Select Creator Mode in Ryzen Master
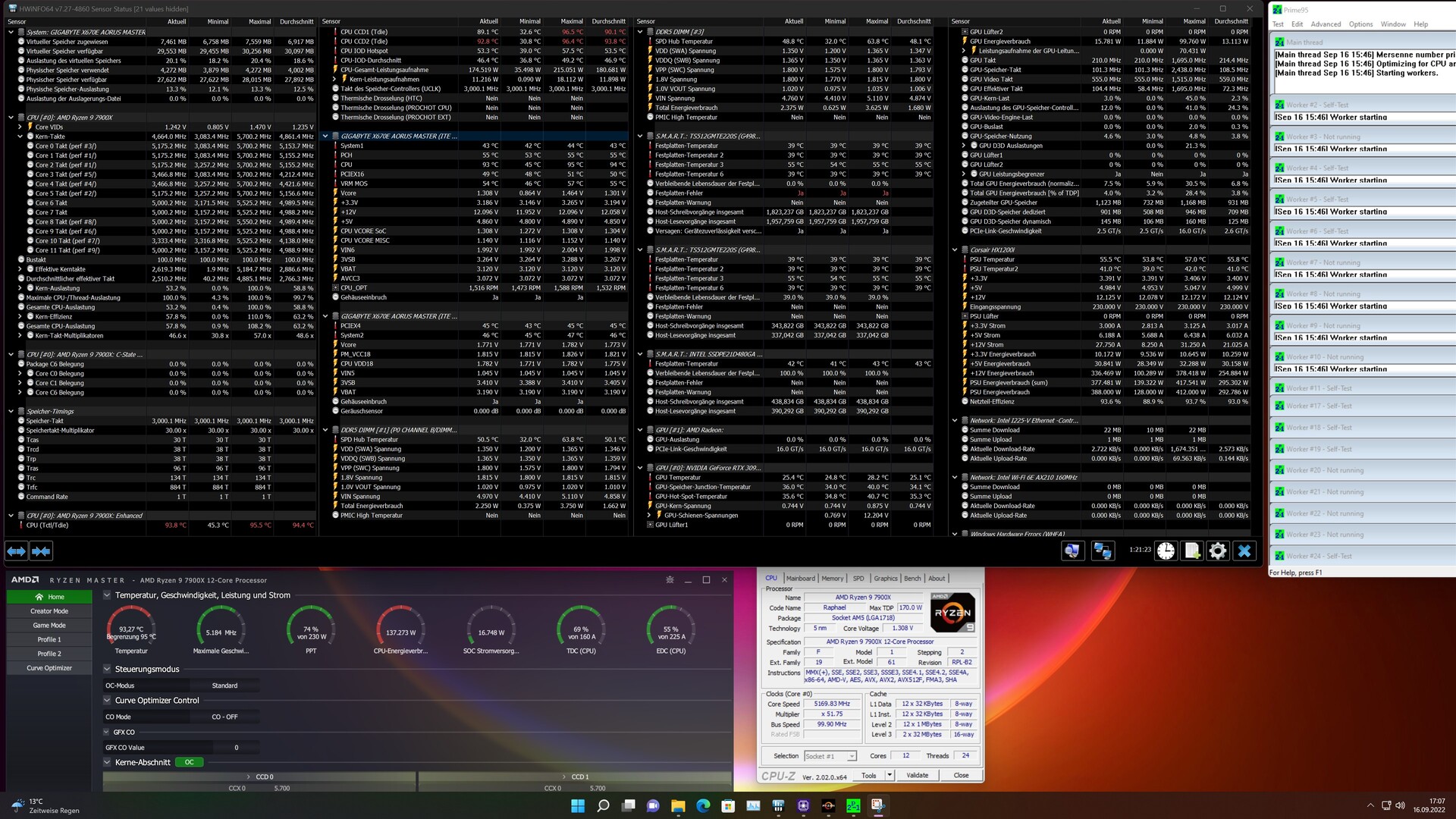 (49, 611)
